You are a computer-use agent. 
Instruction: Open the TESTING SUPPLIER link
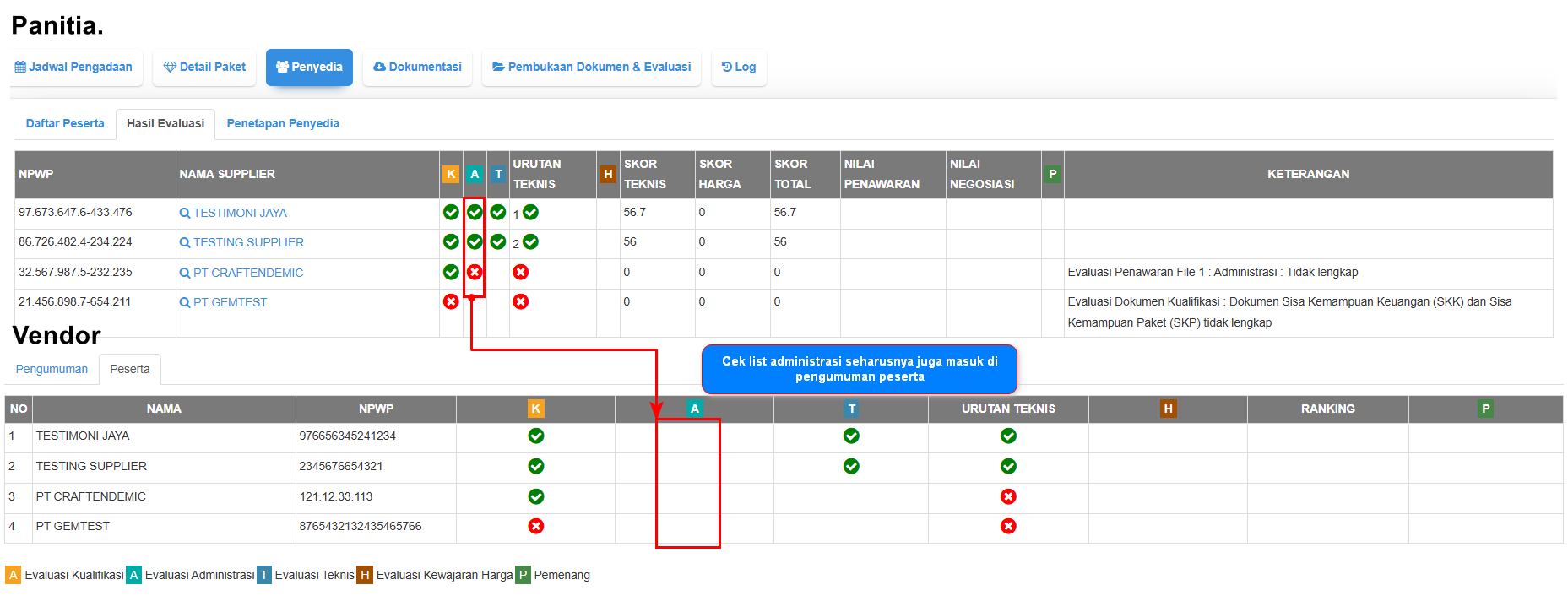pos(248,242)
